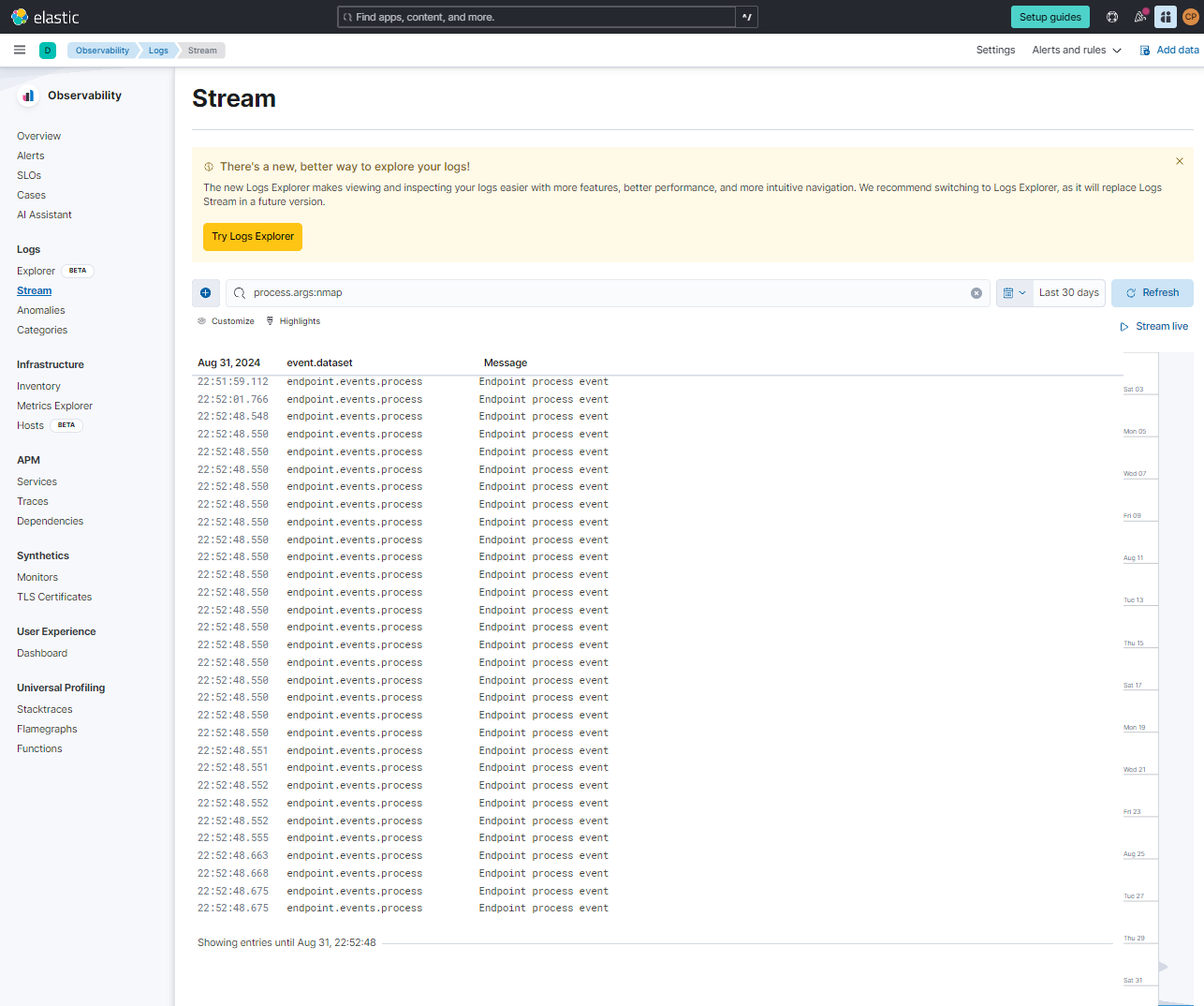Screen dimensions: 1204x1006
Task: Open the calendar quick date menu
Action: [1015, 293]
